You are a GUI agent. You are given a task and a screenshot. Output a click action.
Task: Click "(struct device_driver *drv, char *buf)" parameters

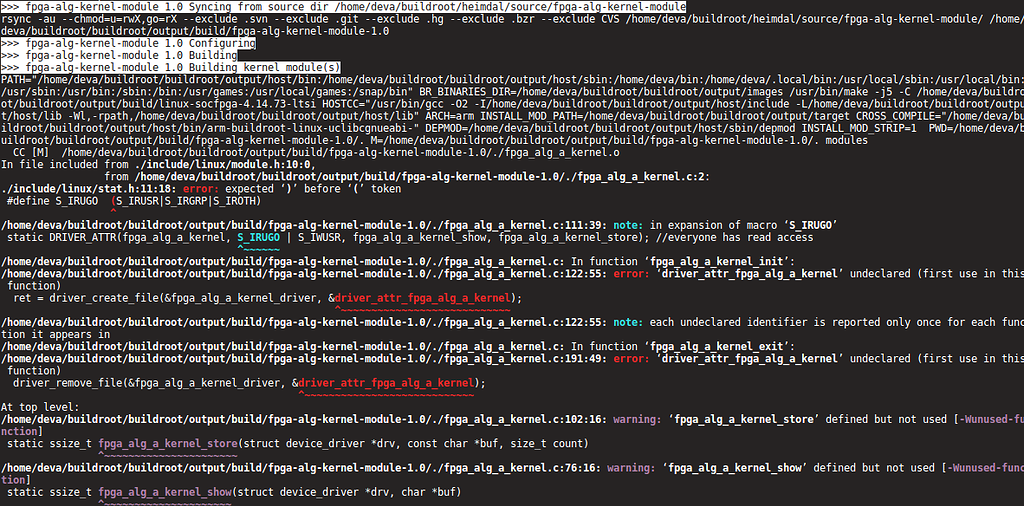point(346,492)
